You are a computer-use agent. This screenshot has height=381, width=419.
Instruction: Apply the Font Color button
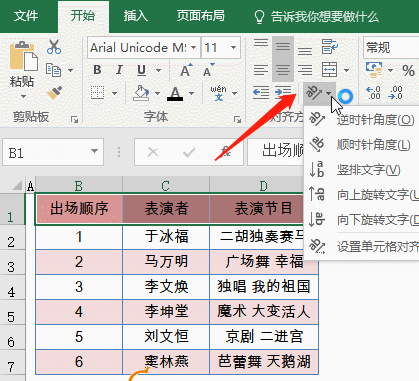coord(175,93)
